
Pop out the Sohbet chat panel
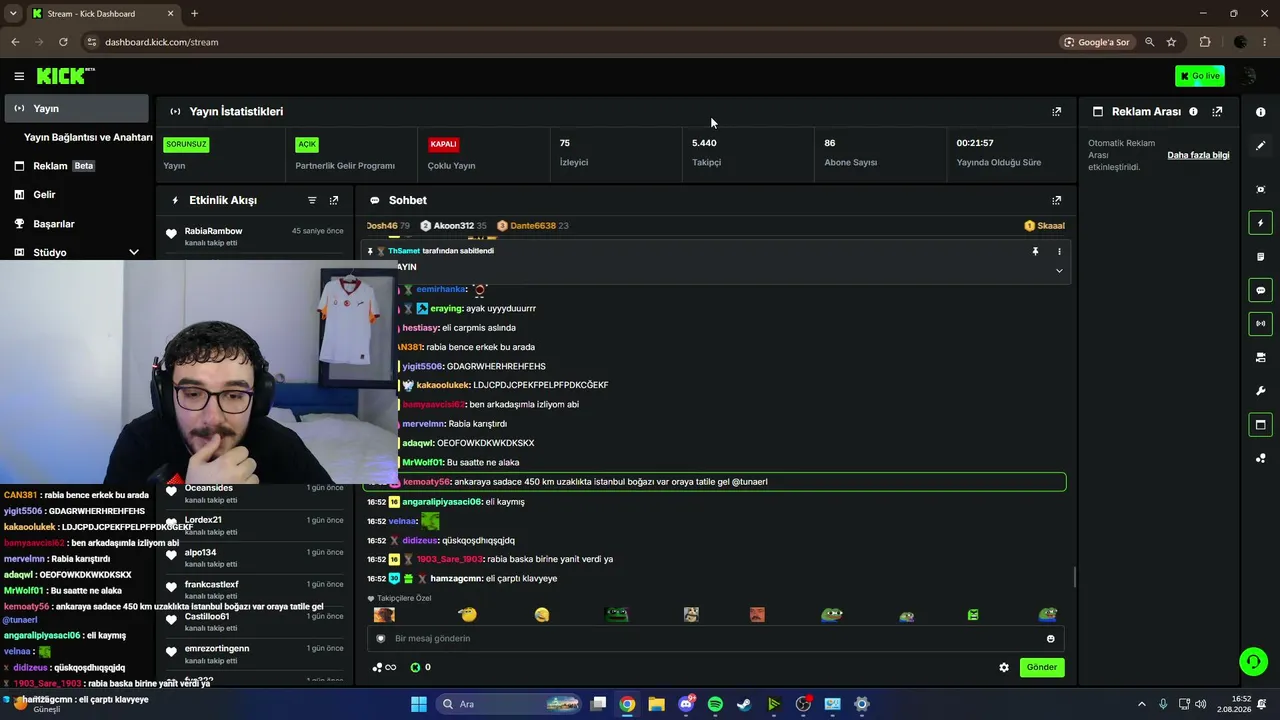[1056, 200]
